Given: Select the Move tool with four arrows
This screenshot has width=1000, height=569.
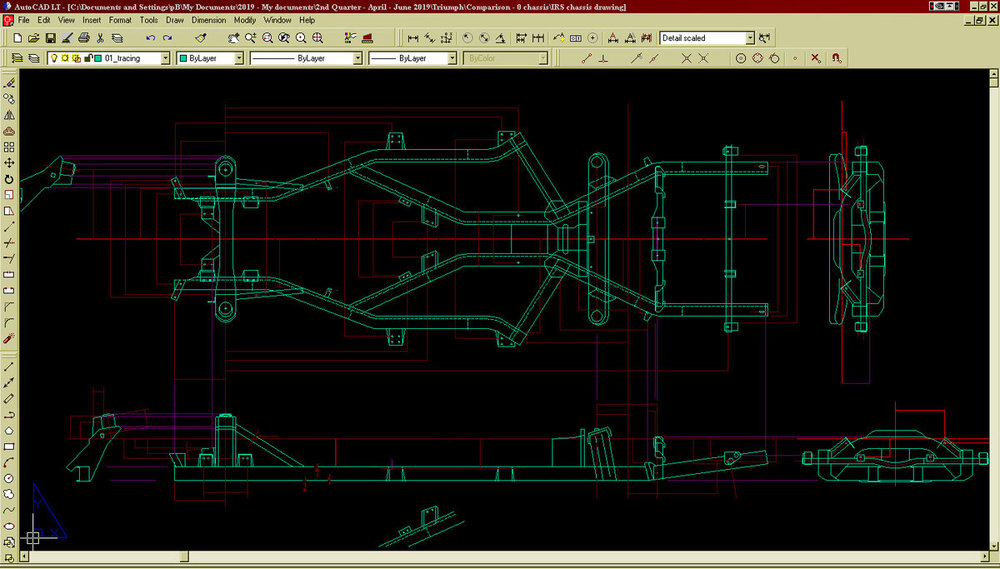Looking at the screenshot, I should (10, 163).
